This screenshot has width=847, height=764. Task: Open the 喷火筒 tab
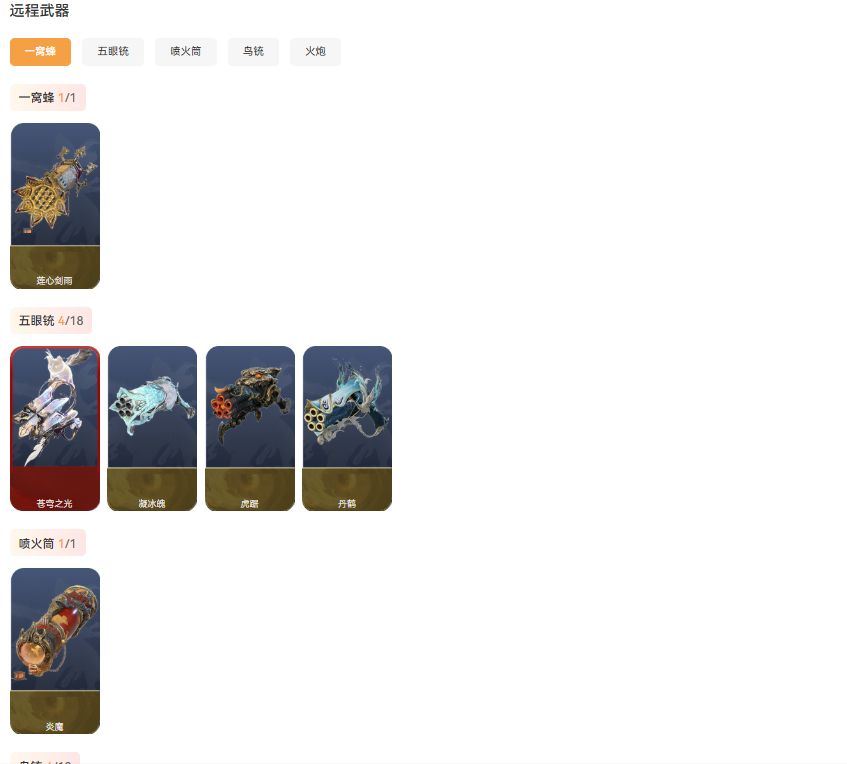tap(186, 51)
